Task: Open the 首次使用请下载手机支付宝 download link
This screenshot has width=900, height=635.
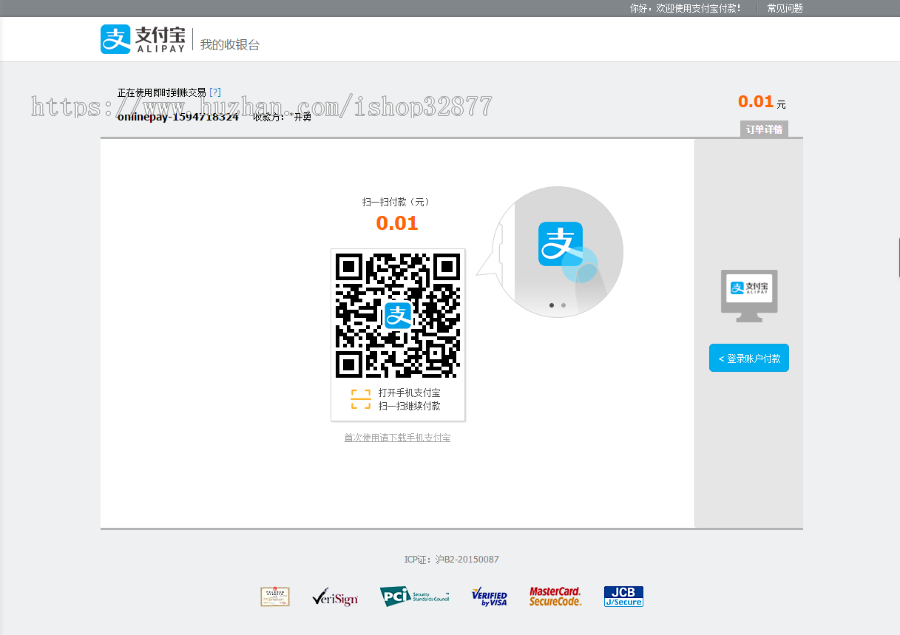Action: point(397,437)
